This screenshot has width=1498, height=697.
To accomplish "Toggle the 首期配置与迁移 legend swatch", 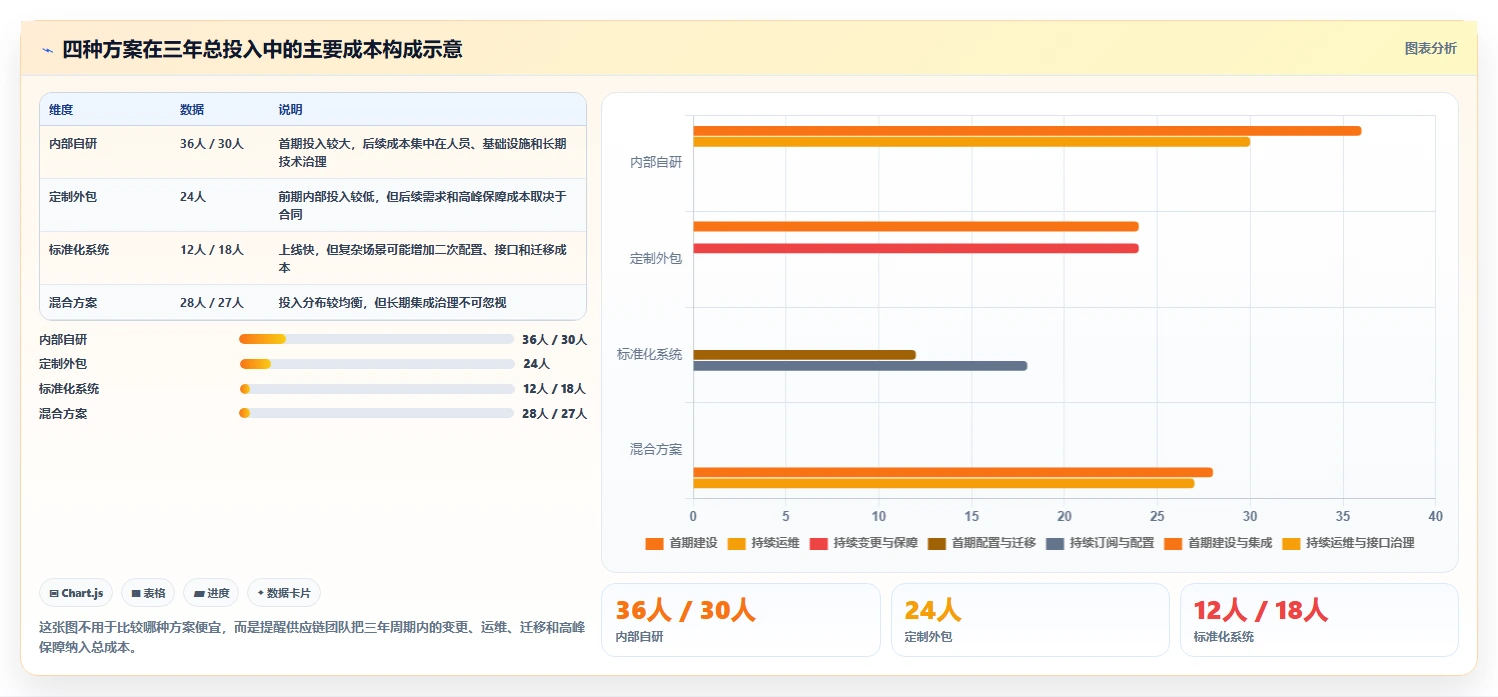I will click(937, 543).
